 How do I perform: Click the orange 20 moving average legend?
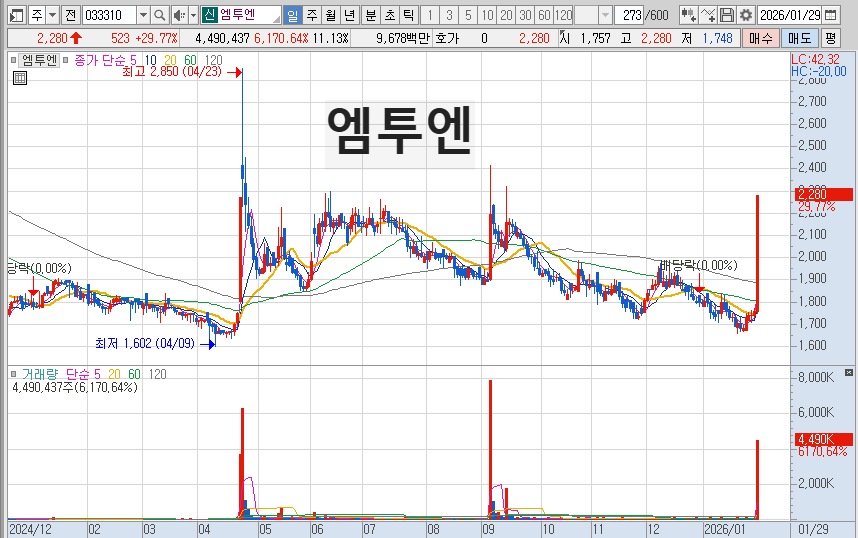tap(170, 60)
